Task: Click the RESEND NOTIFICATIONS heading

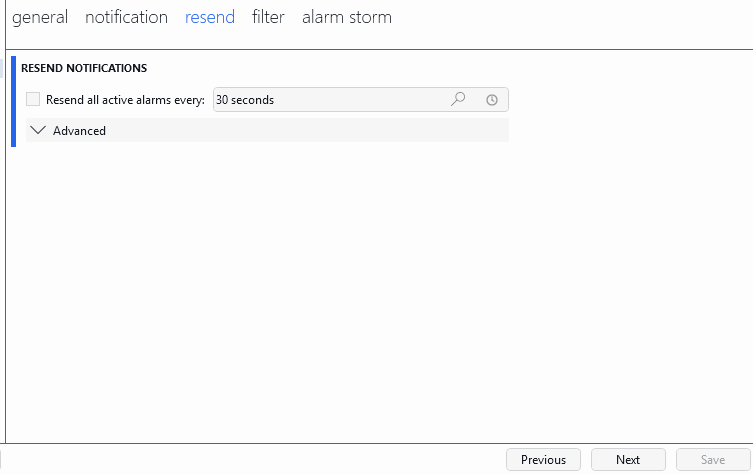Action: [x=84, y=68]
